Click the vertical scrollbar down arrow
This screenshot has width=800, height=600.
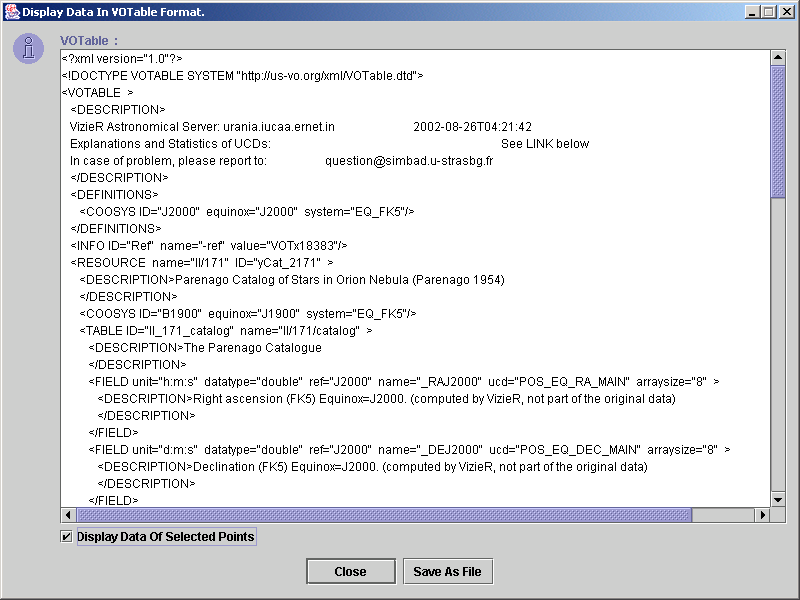tap(778, 500)
